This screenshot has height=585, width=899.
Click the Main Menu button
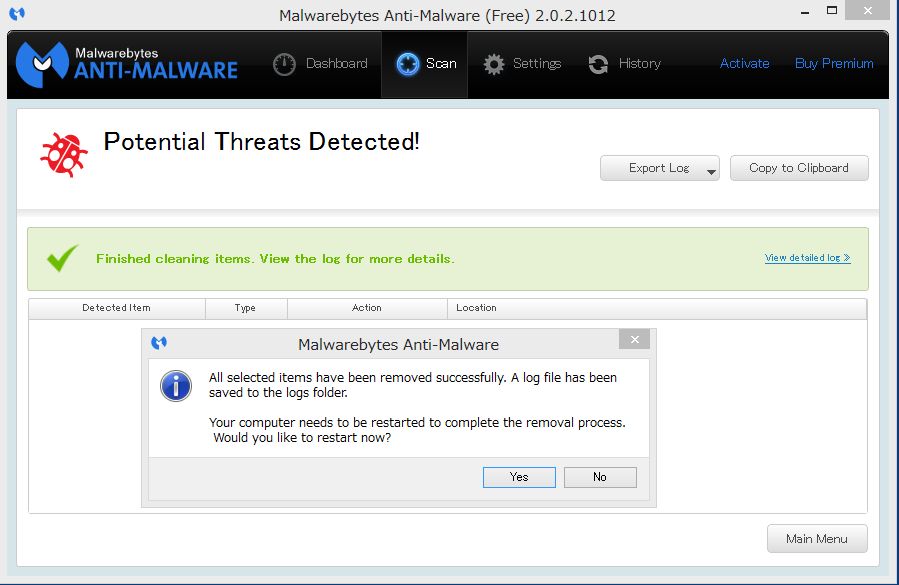pyautogui.click(x=817, y=539)
